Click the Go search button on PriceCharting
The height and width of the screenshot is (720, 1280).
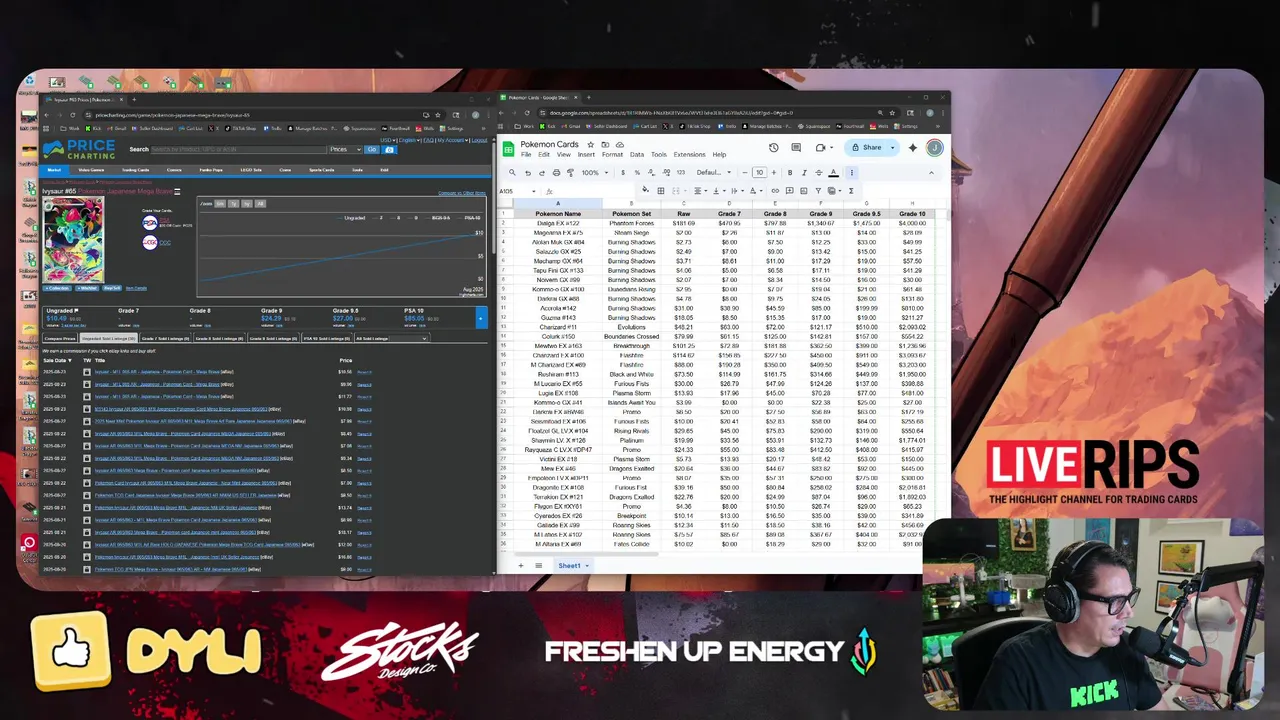click(371, 149)
